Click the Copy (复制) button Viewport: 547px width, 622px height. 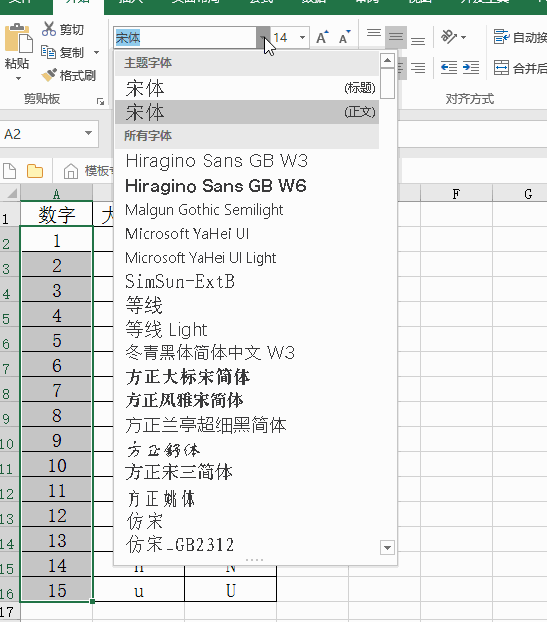(63, 52)
